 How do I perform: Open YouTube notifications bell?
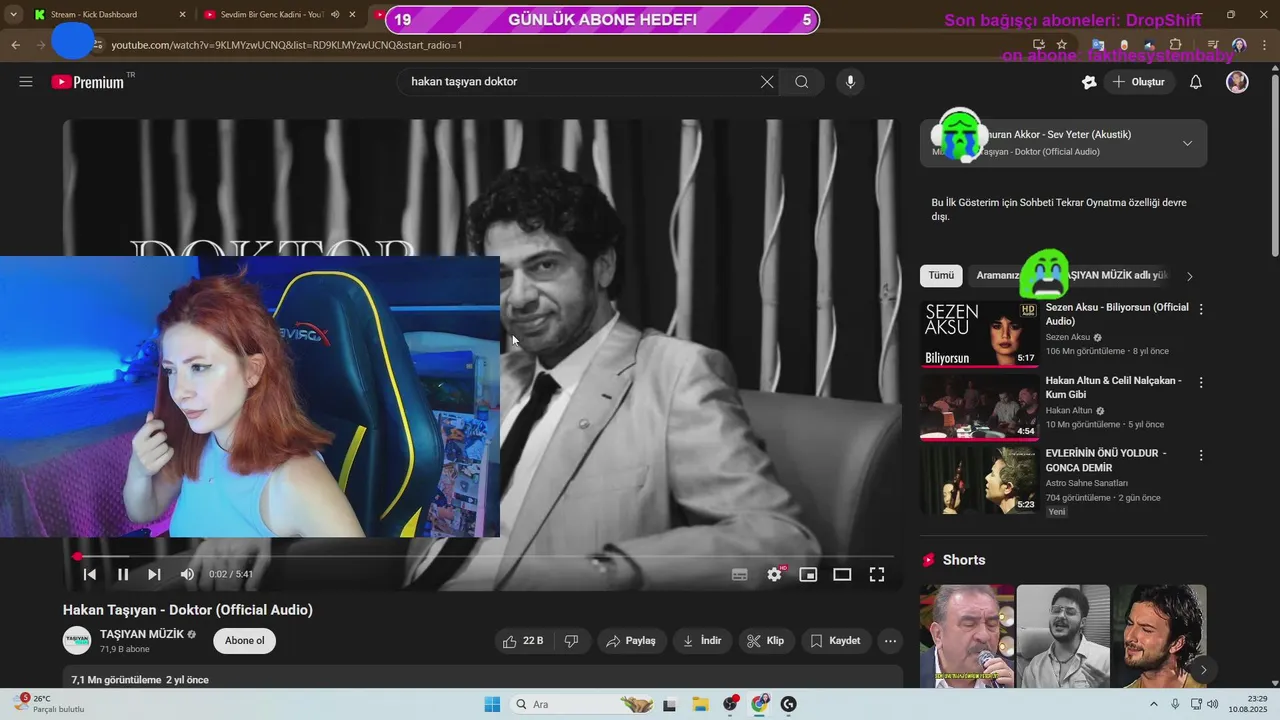click(1195, 82)
